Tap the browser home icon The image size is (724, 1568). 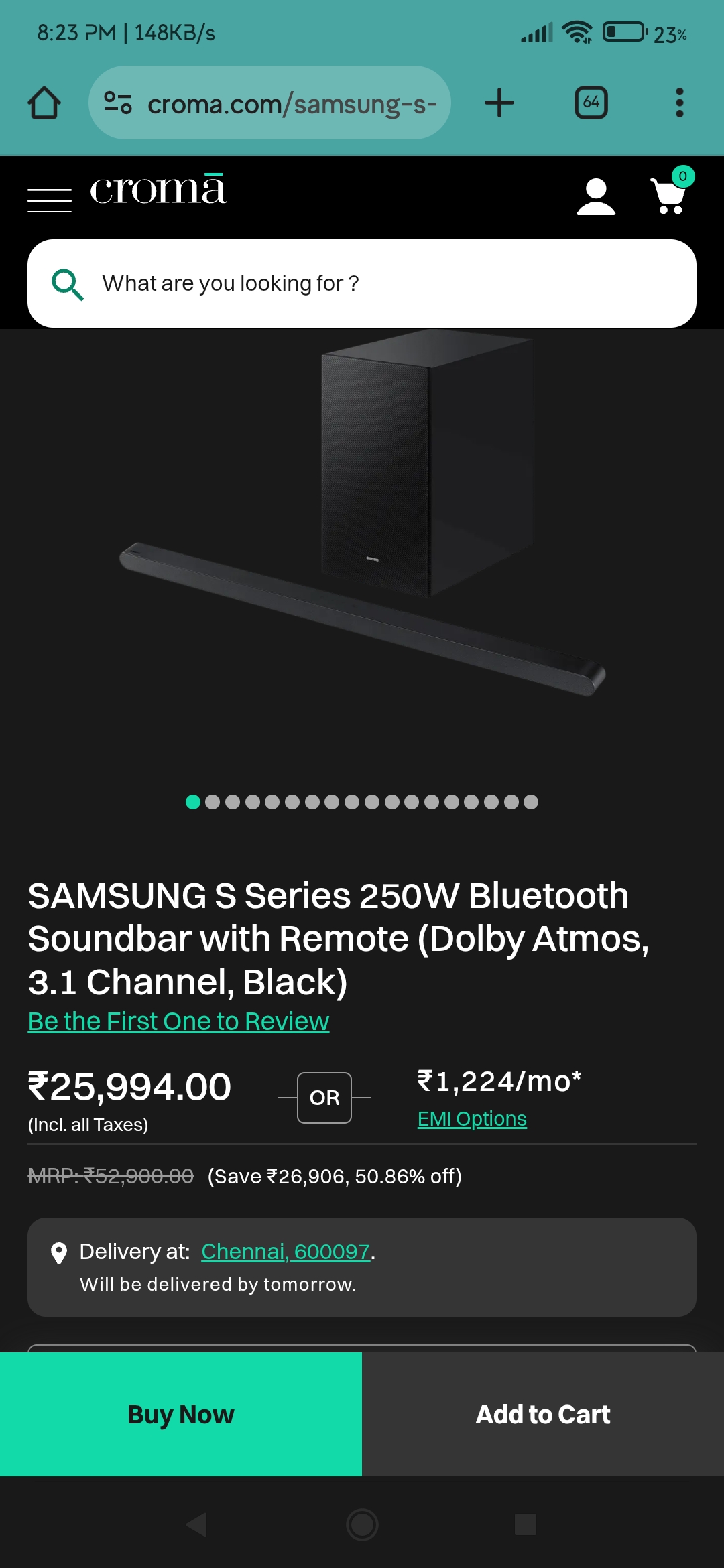pyautogui.click(x=44, y=103)
